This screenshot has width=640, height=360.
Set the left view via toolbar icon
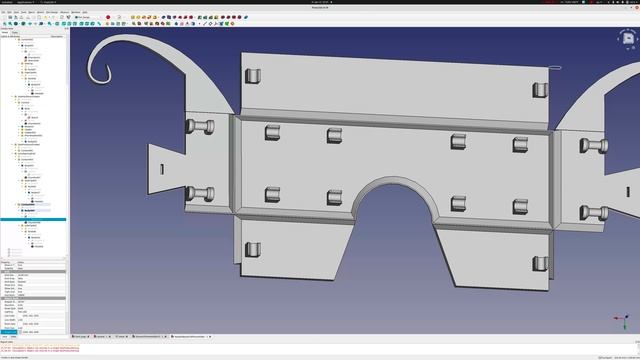pos(92,24)
